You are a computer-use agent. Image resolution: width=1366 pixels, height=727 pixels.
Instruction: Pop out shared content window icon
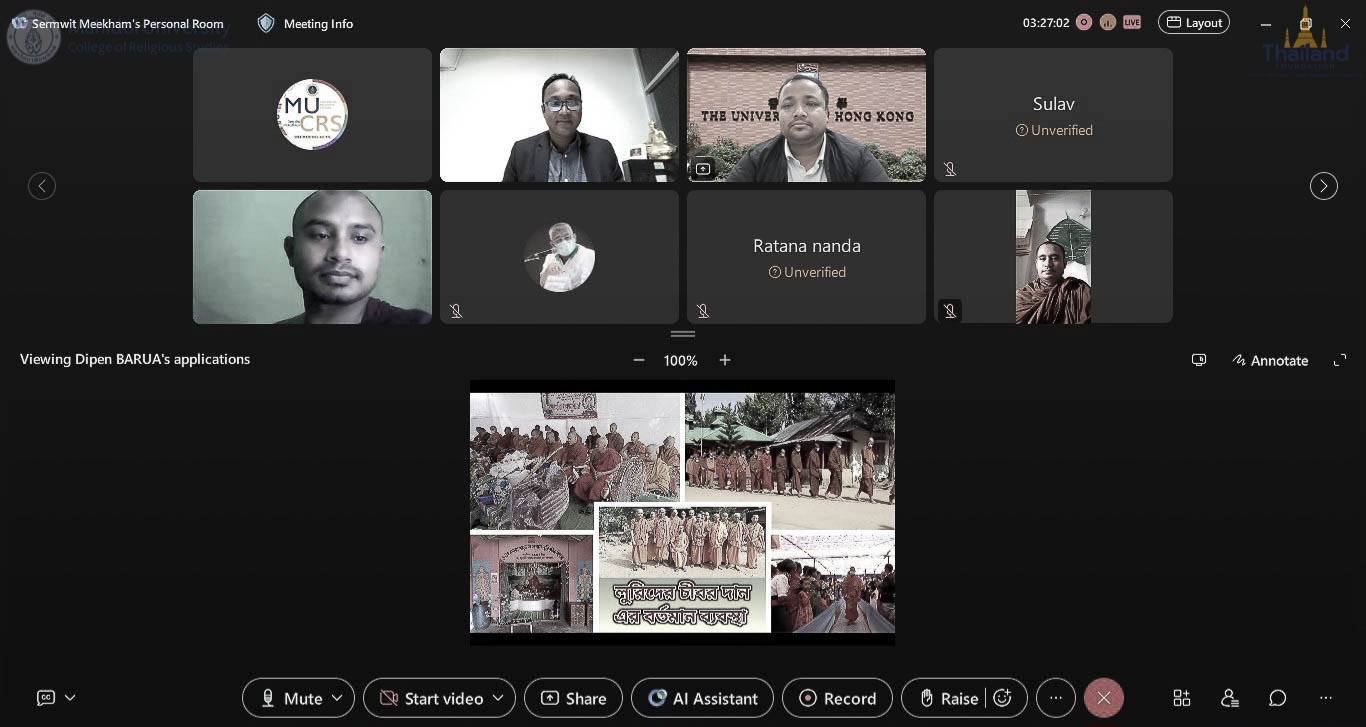click(x=1199, y=360)
